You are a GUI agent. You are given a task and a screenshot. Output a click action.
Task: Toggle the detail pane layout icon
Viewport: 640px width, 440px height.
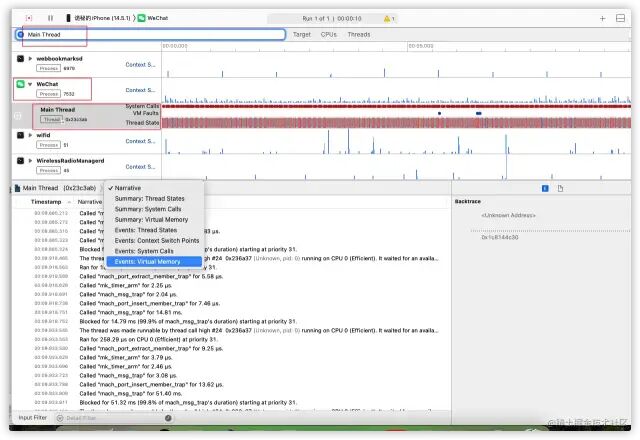[x=620, y=18]
